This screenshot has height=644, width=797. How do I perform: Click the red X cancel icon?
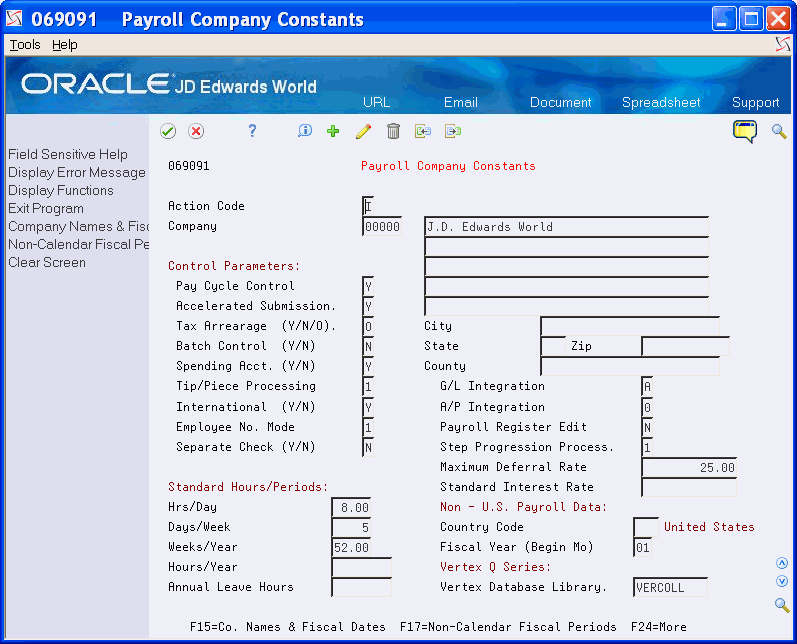[x=196, y=131]
